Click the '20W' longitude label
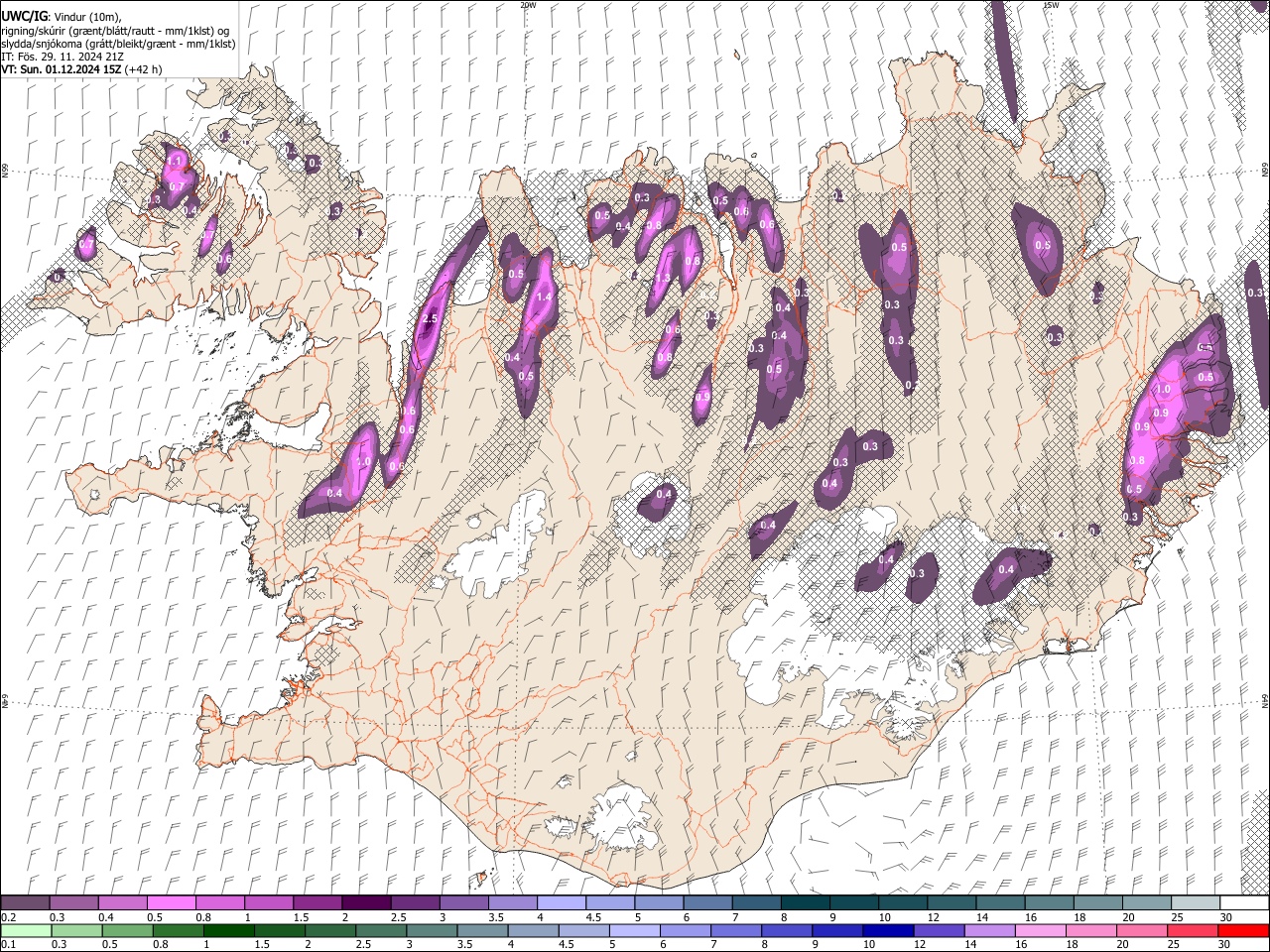The height and width of the screenshot is (952, 1270). (x=528, y=5)
